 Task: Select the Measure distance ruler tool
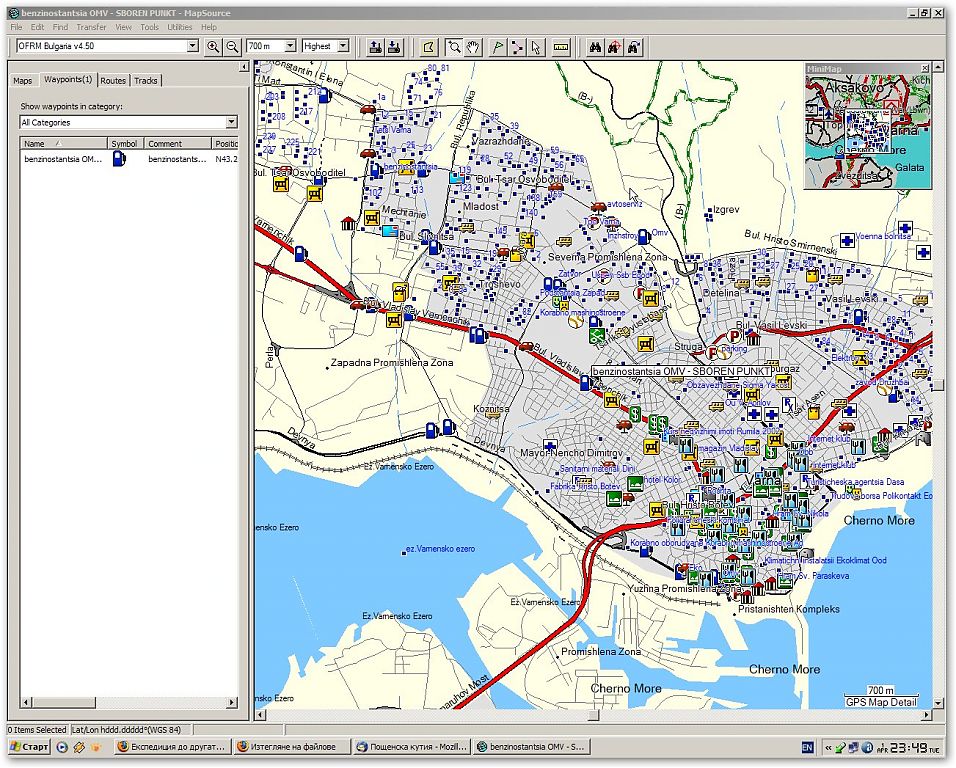pyautogui.click(x=561, y=46)
